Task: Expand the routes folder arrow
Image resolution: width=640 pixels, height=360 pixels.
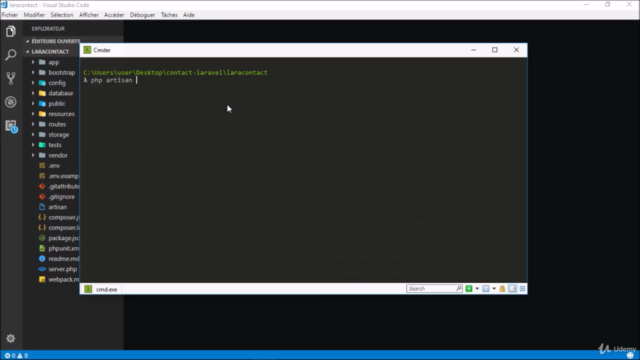Action: 33,124
